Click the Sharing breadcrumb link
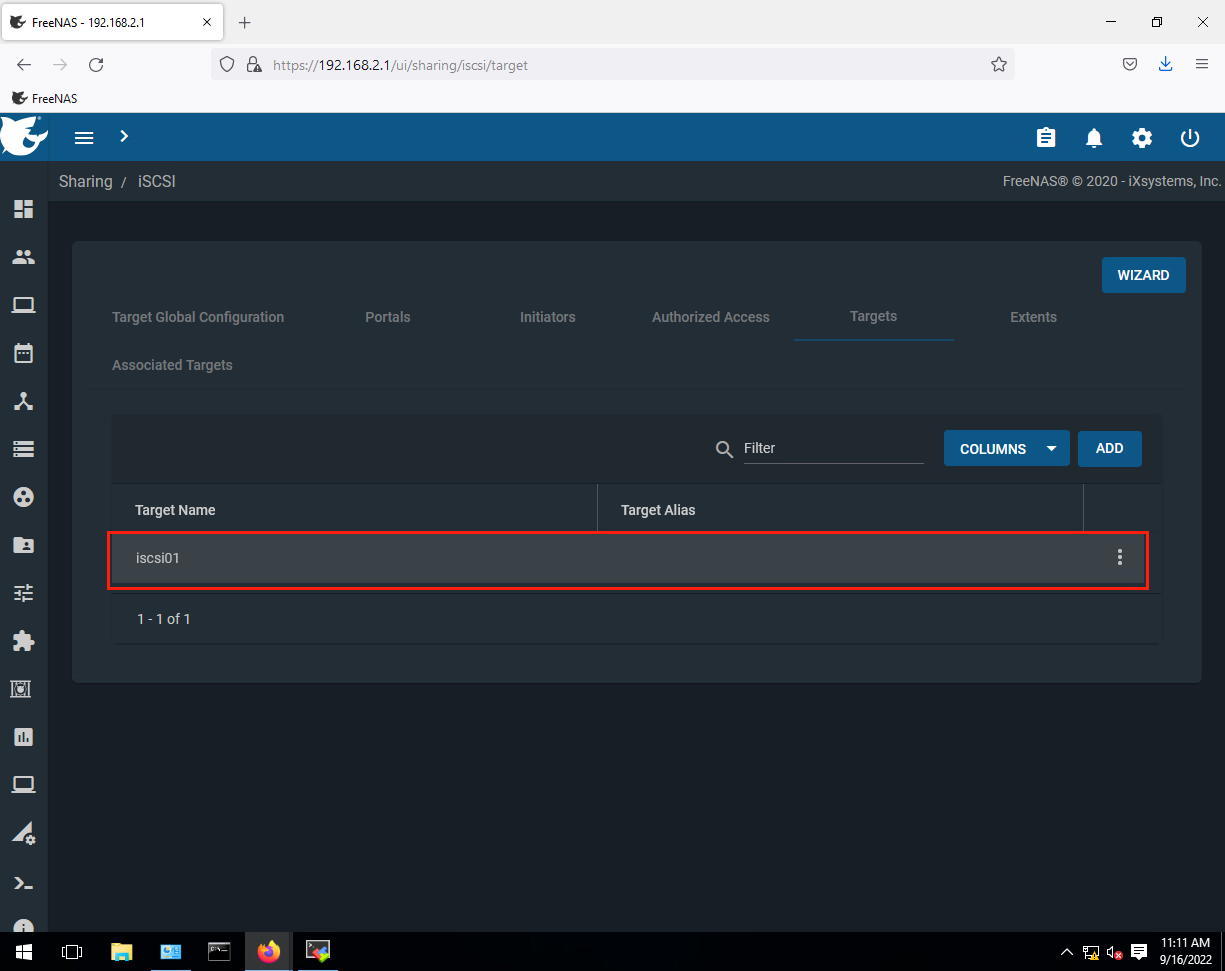This screenshot has width=1225, height=971. [x=86, y=181]
